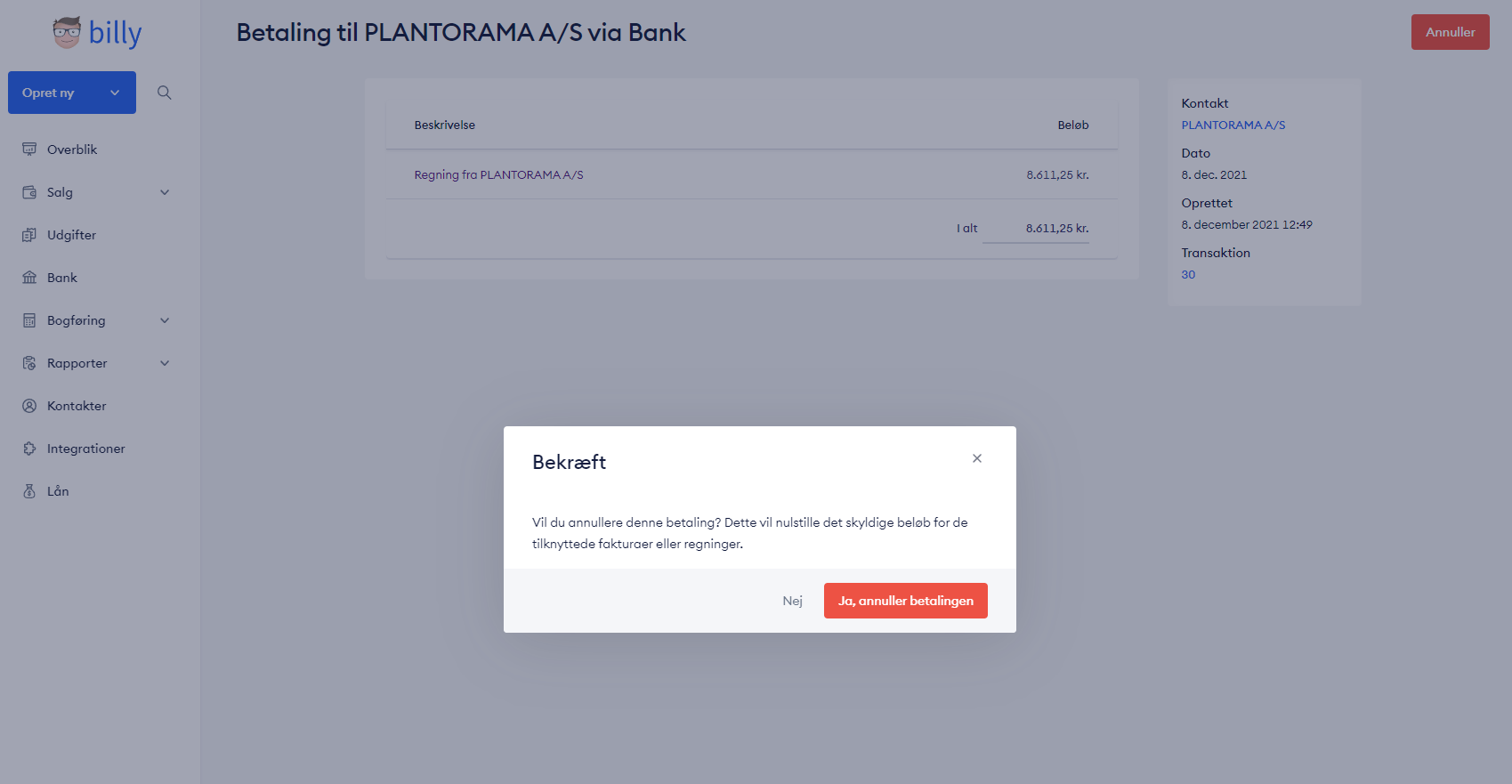This screenshot has height=784, width=1512.
Task: Expand the Rapporter submenu chevron
Action: pos(165,363)
